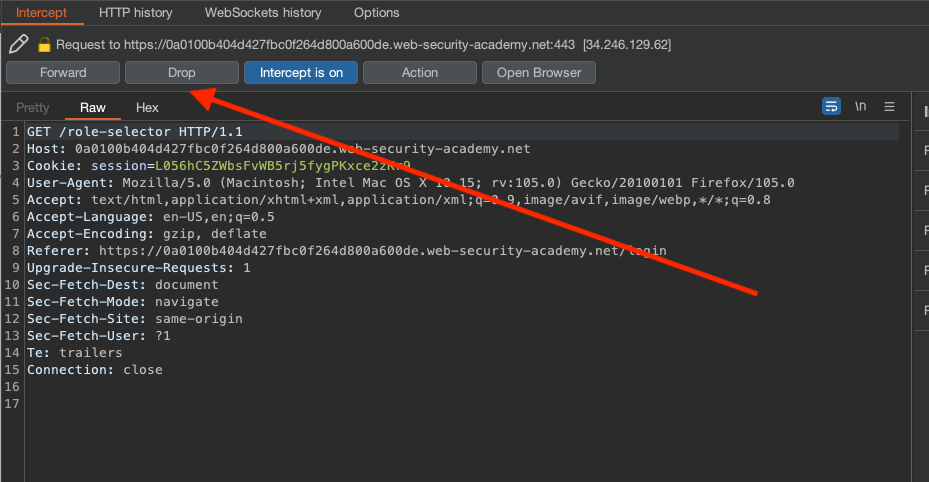Viewport: 929px width, 482px height.
Task: Turn off the Intercept is on toggle
Action: [301, 72]
